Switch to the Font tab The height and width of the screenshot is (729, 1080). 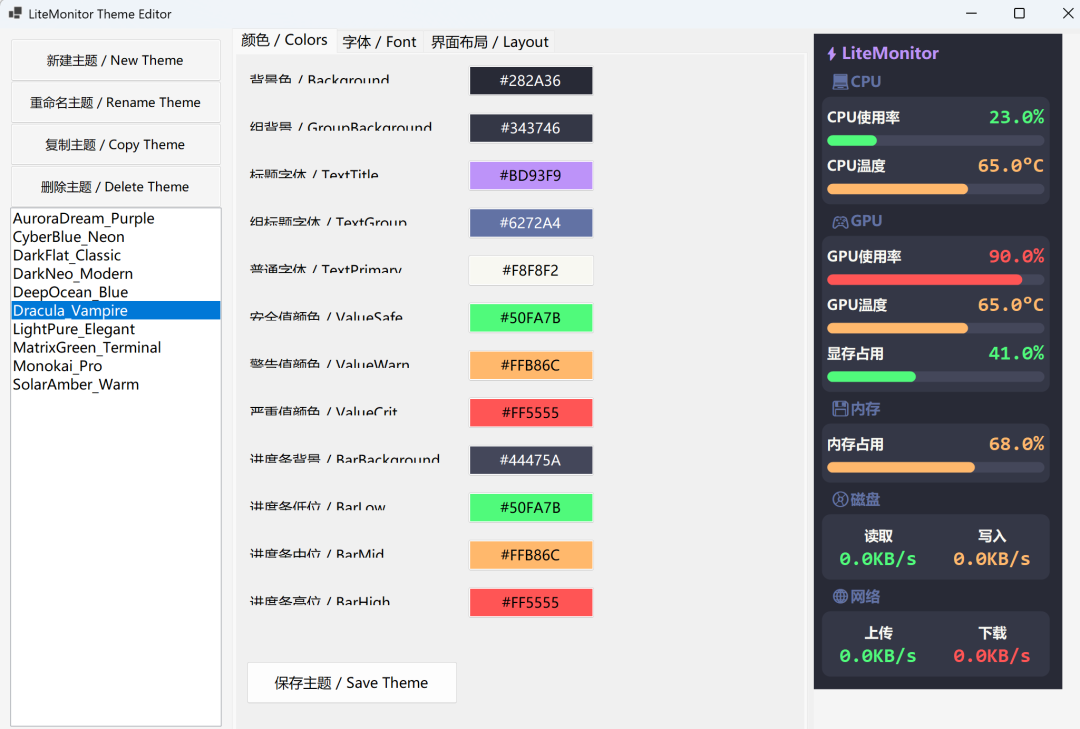coord(379,42)
